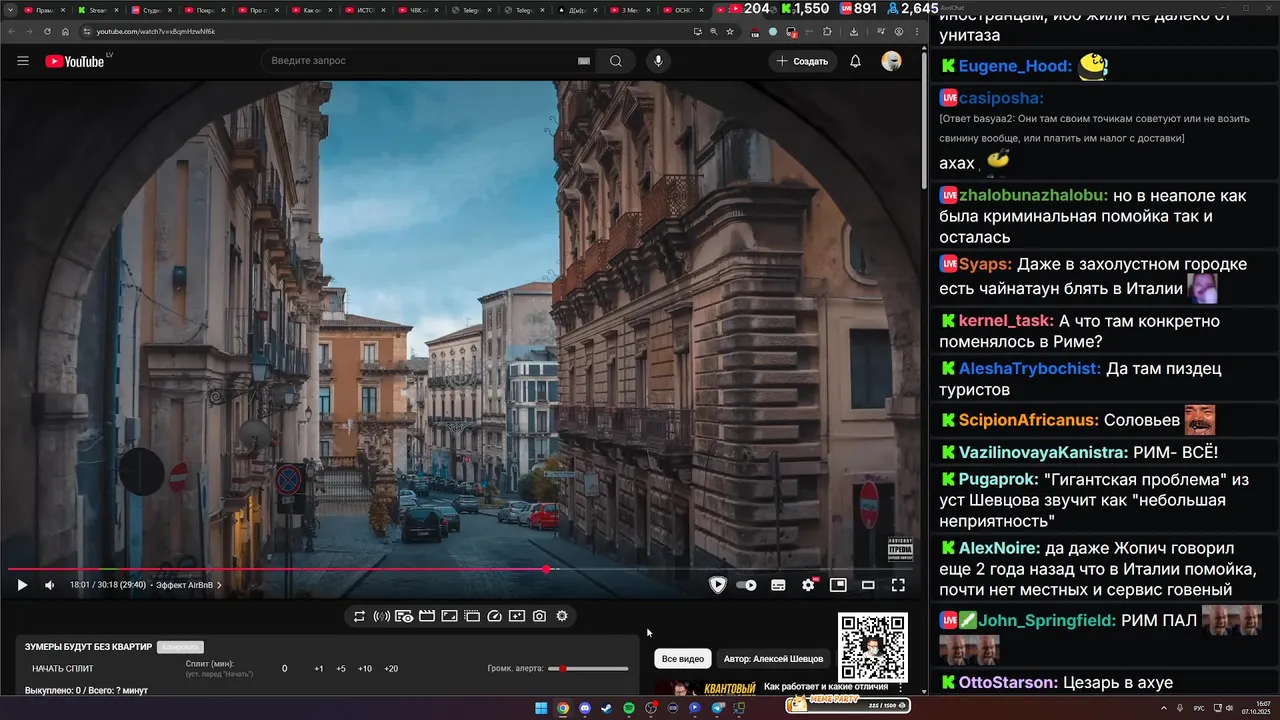1280x720 pixels.
Task: Click the Создать button
Action: 802,61
